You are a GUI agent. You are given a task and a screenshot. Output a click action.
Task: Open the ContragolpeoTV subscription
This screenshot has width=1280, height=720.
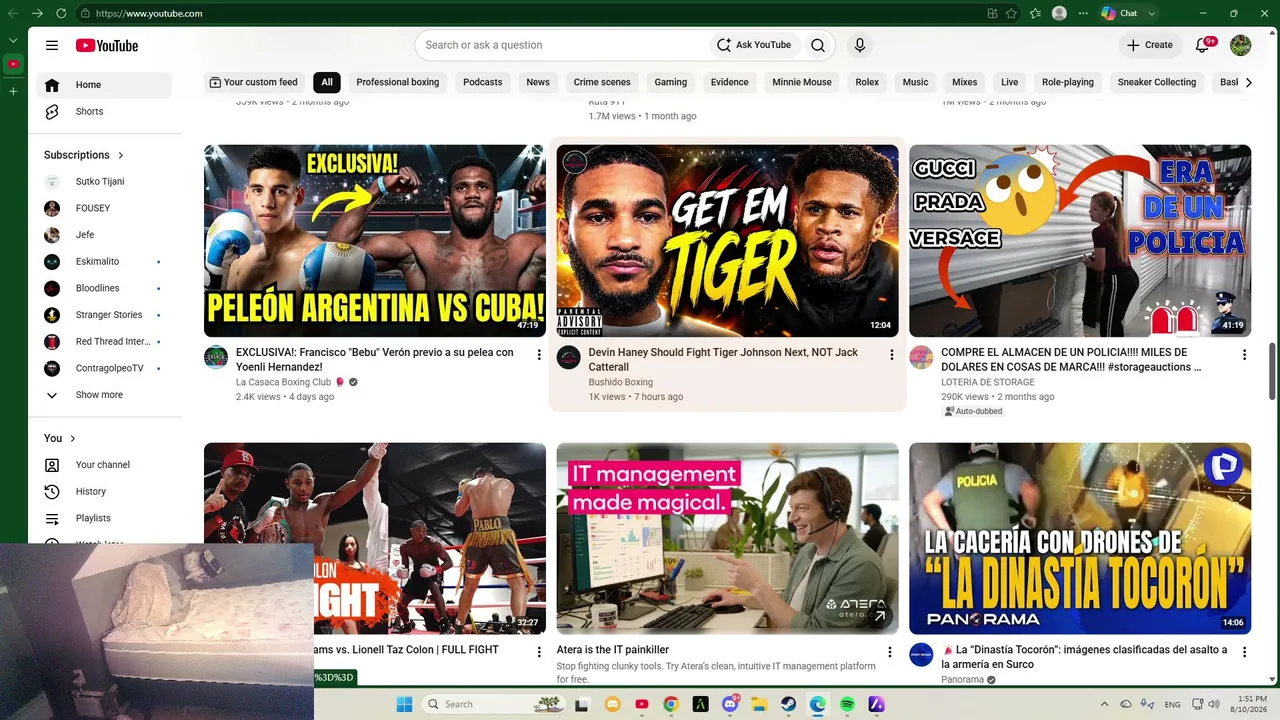coord(104,369)
